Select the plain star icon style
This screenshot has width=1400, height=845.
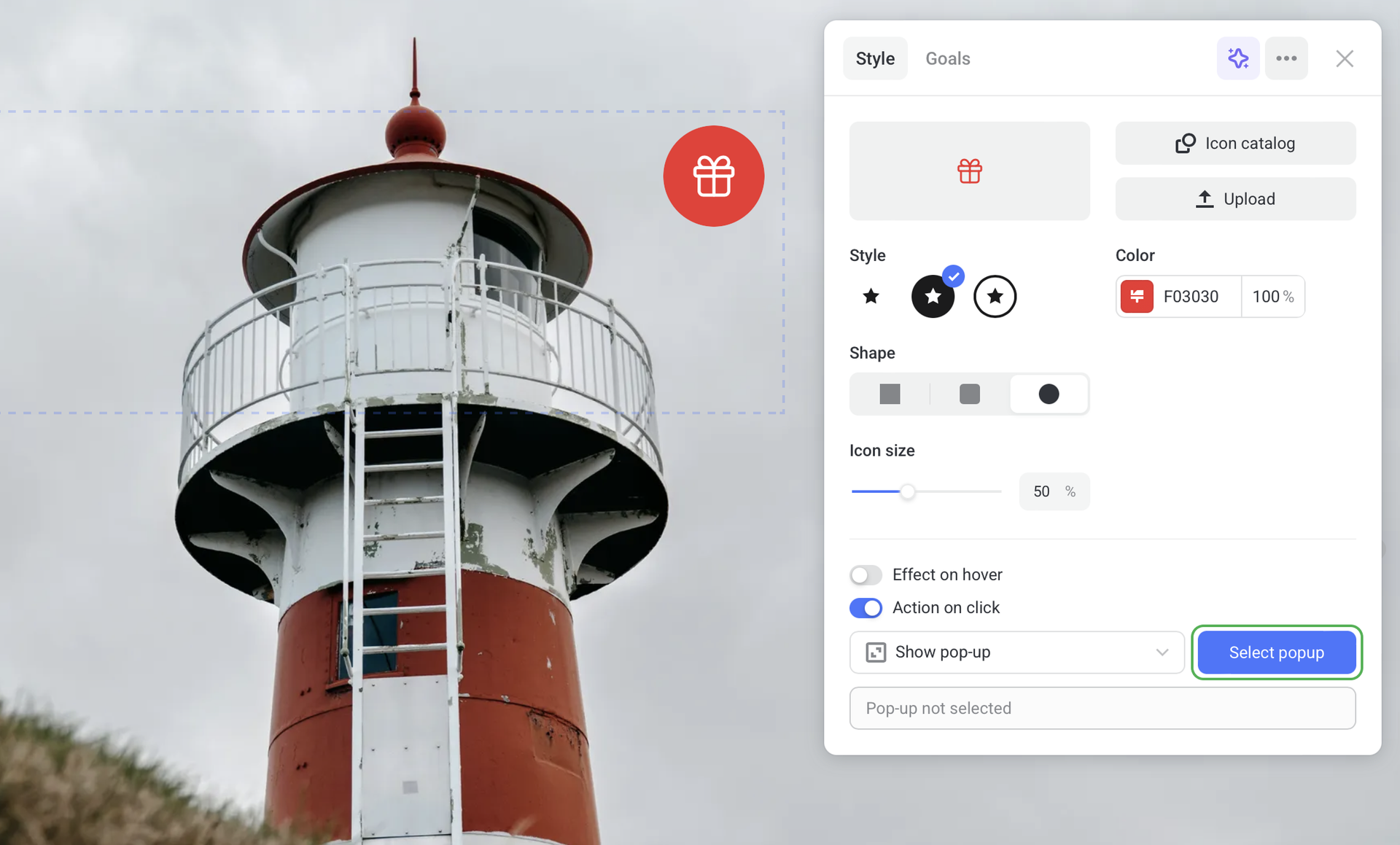tap(871, 296)
